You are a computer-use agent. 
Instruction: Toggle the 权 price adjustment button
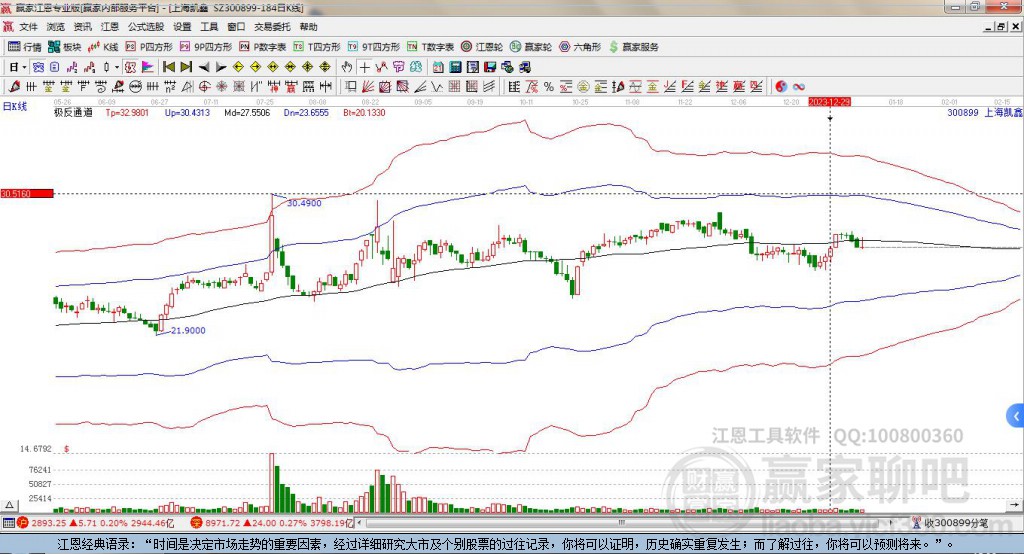tap(130, 67)
